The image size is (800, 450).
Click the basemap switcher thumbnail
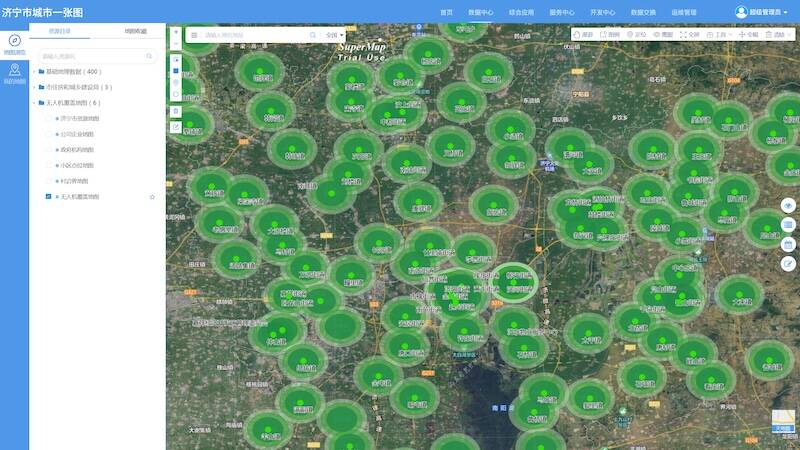(783, 420)
